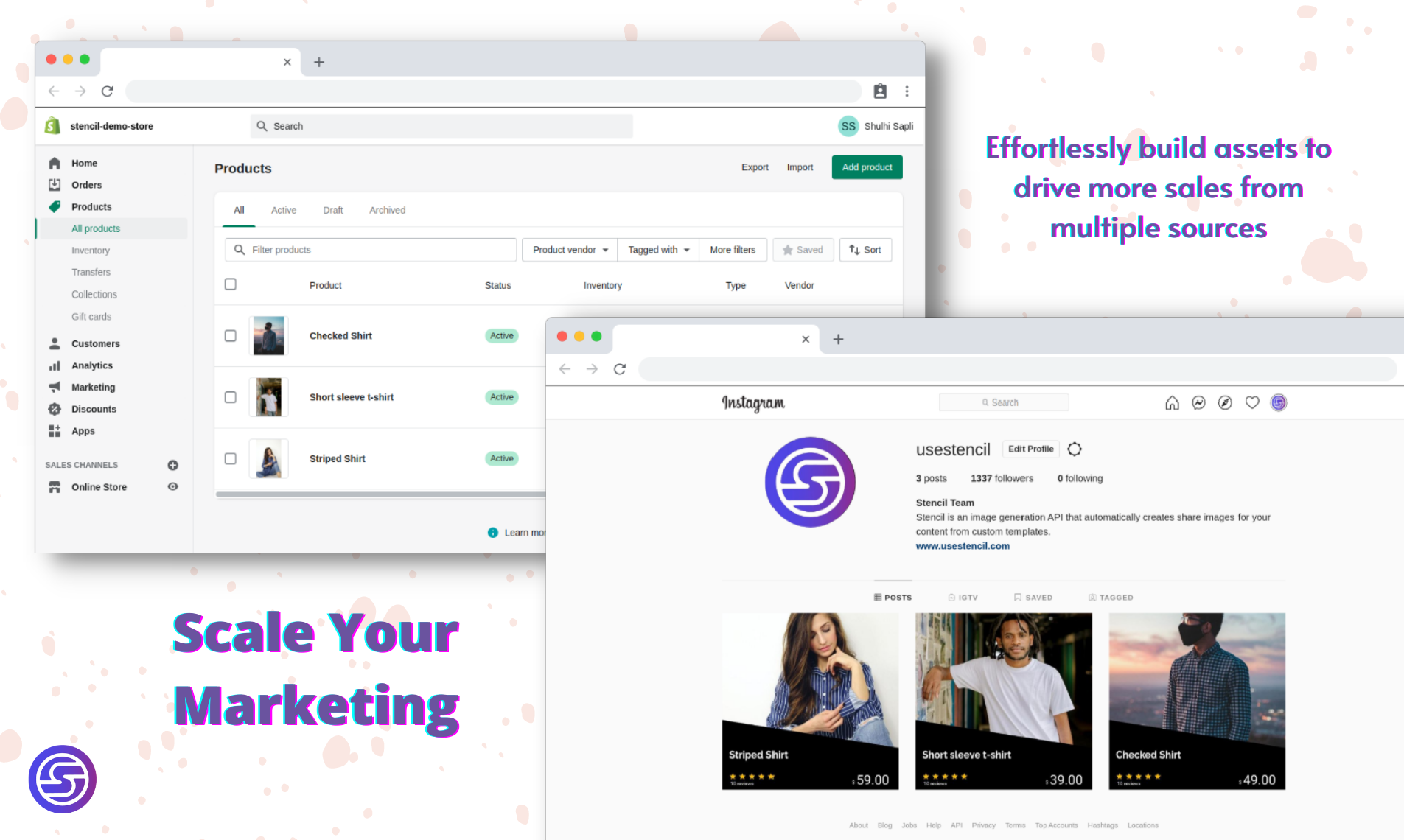Viewport: 1404px width, 840px height.
Task: Reload the Shopify browser page
Action: point(108,91)
